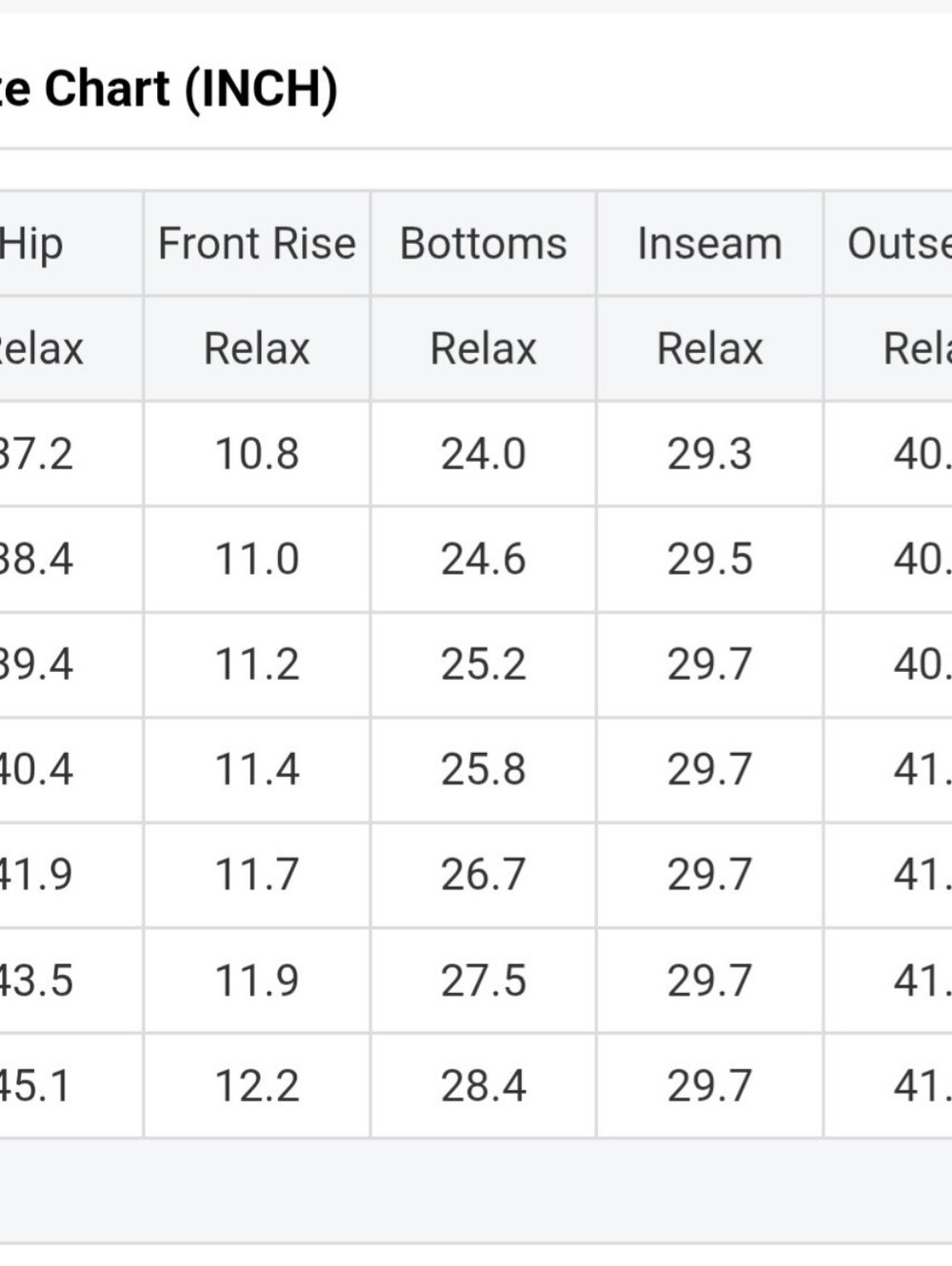This screenshot has width=952, height=1266.
Task: Click the 24.6 Bottoms cell
Action: click(x=484, y=559)
